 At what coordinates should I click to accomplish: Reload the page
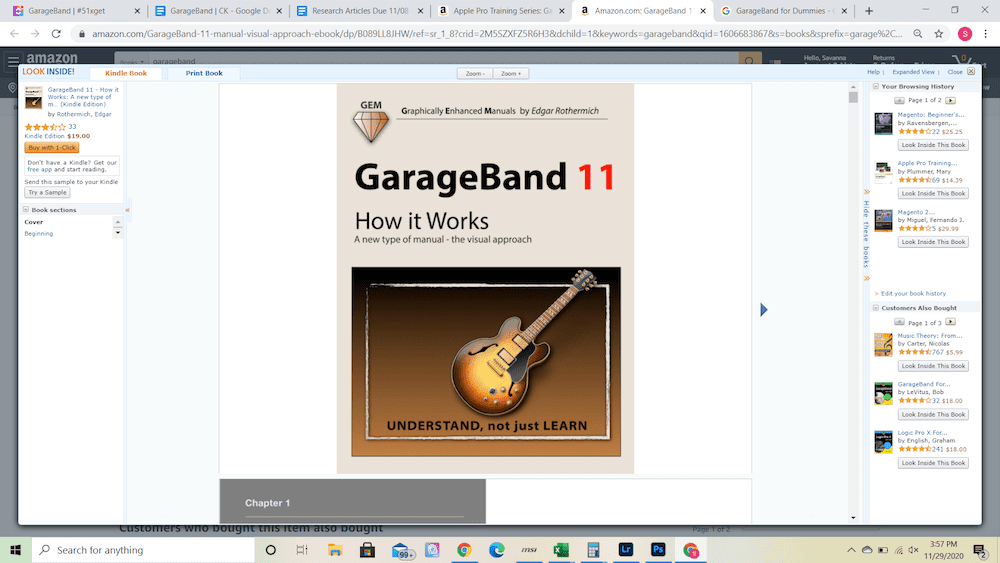click(56, 34)
